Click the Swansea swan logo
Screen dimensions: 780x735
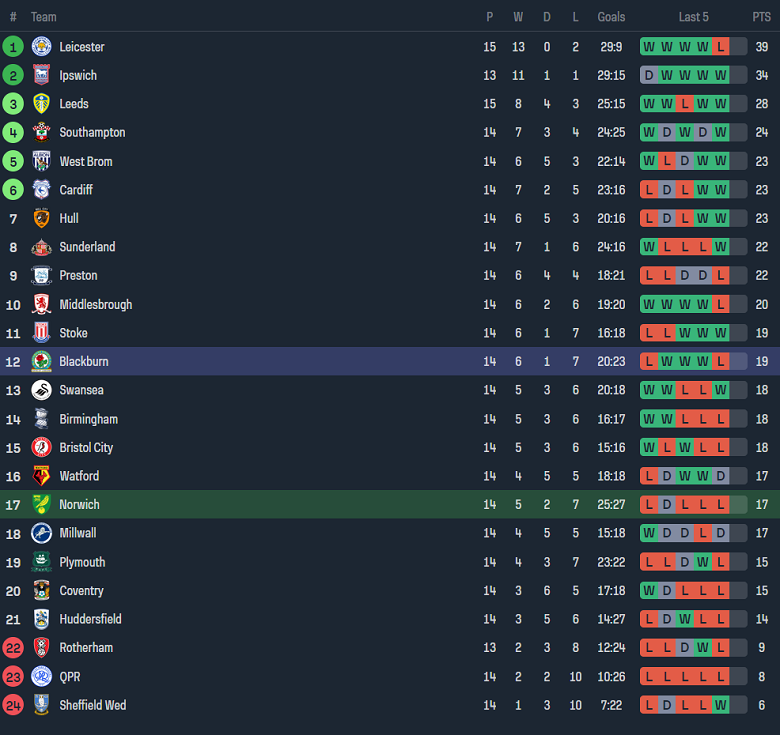click(x=41, y=390)
